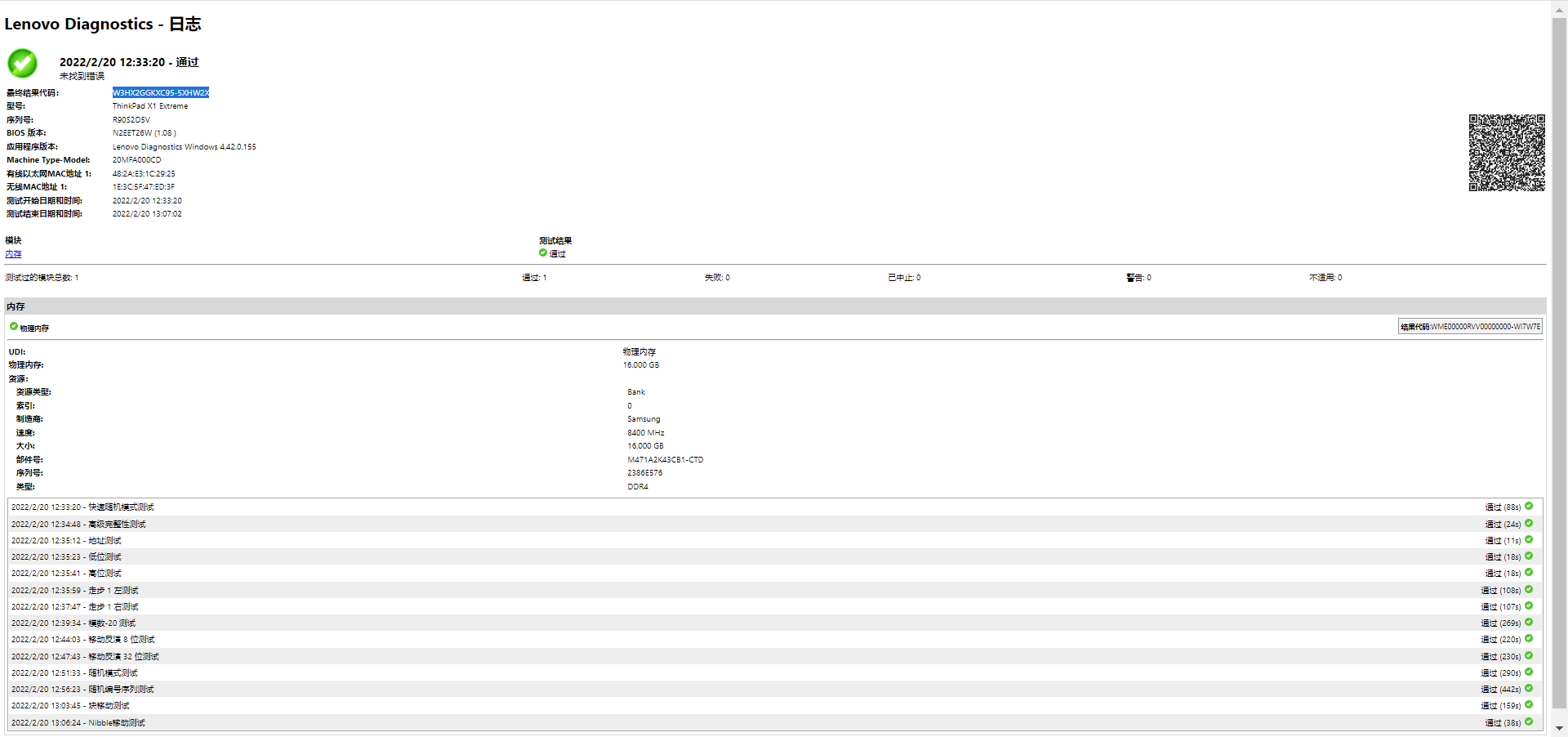Click the pass icon for 高位测试 row
The image size is (1568, 737).
click(1529, 572)
